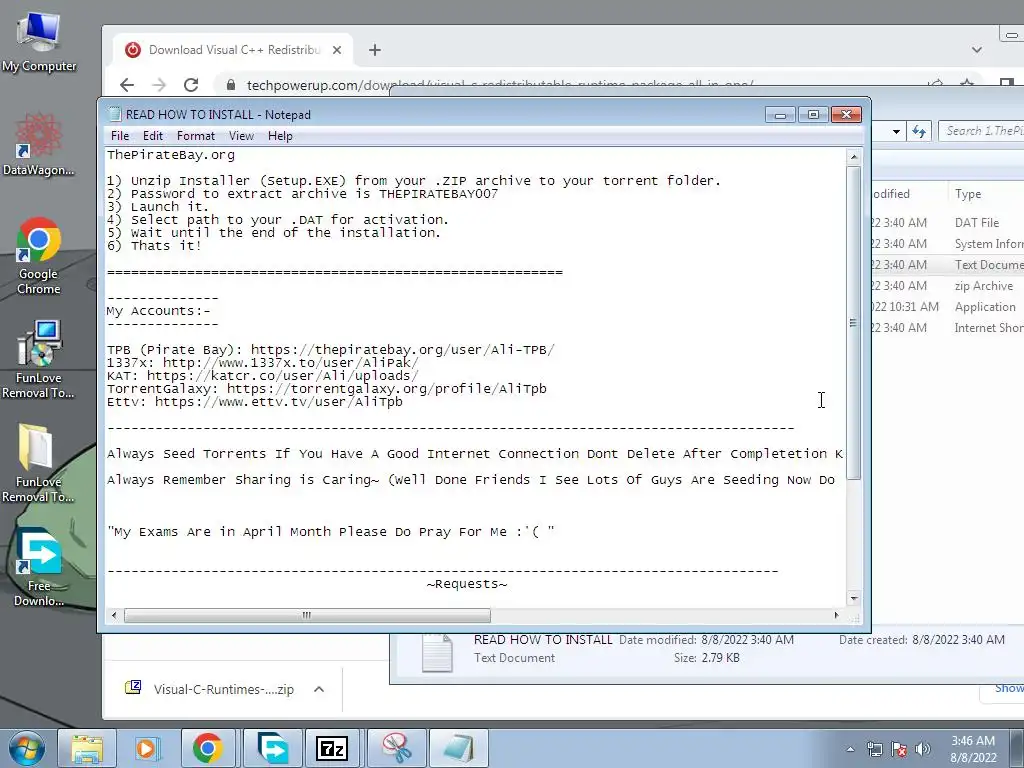Image resolution: width=1024 pixels, height=768 pixels.
Task: Click the network tray icon
Action: pos(874,749)
